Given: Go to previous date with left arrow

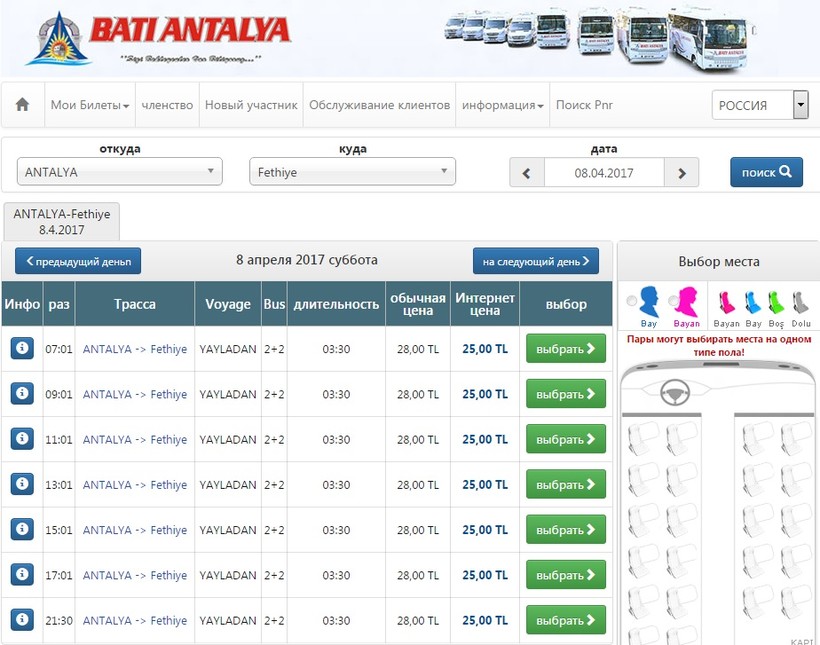Looking at the screenshot, I should pos(527,172).
